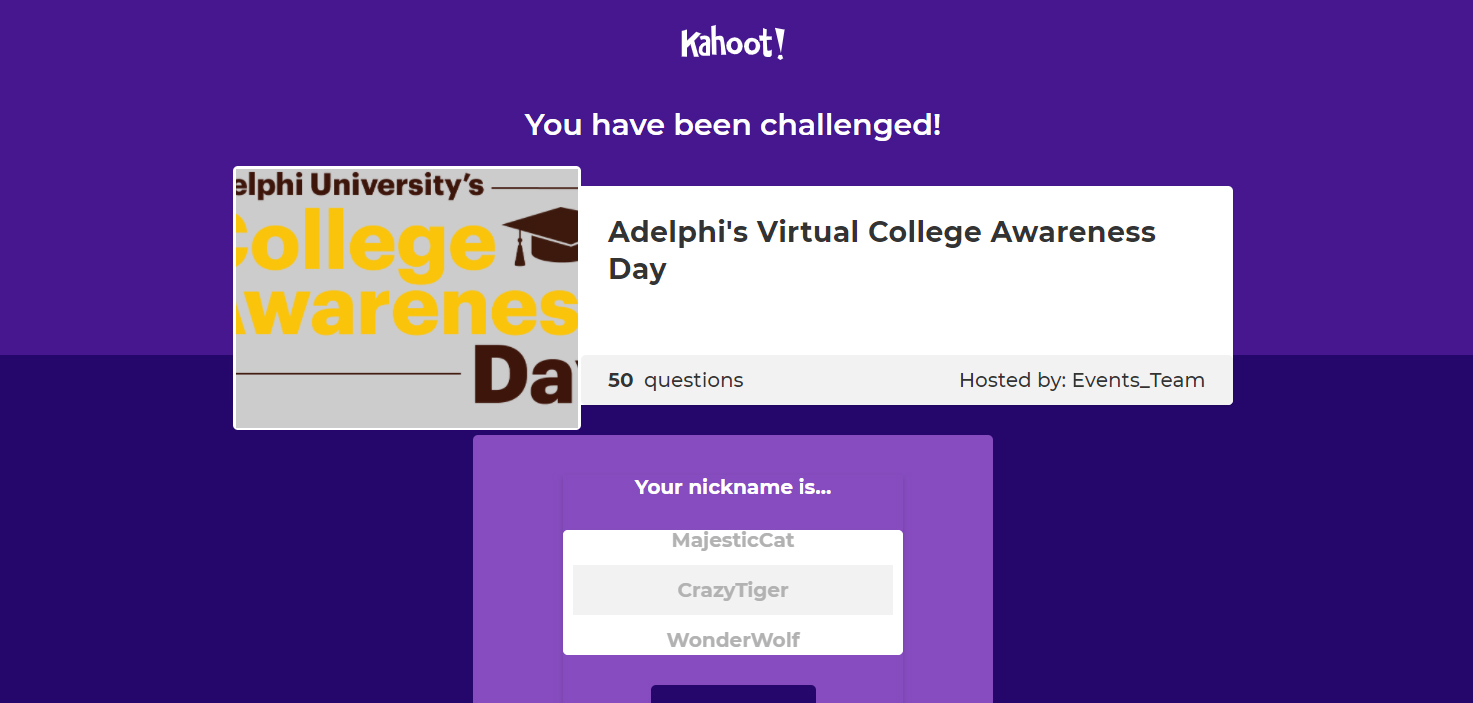
Task: Open the College Awareness Day thumbnail image
Action: pyautogui.click(x=407, y=298)
